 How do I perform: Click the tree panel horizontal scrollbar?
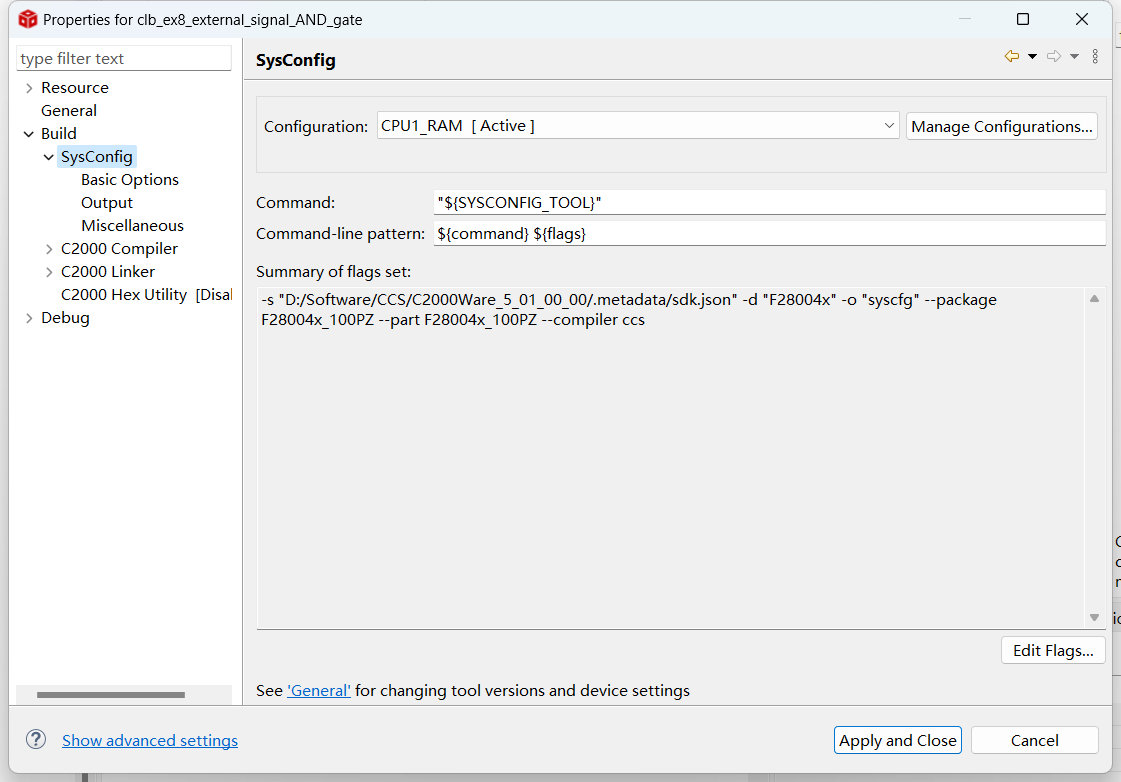coord(111,695)
